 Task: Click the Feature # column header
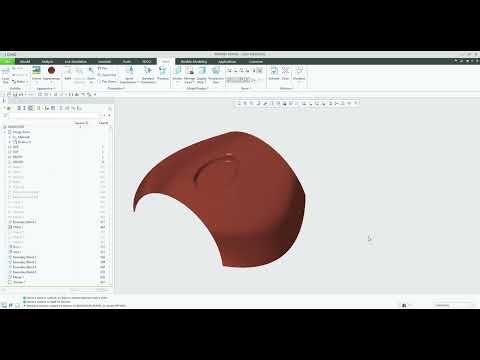click(81, 123)
